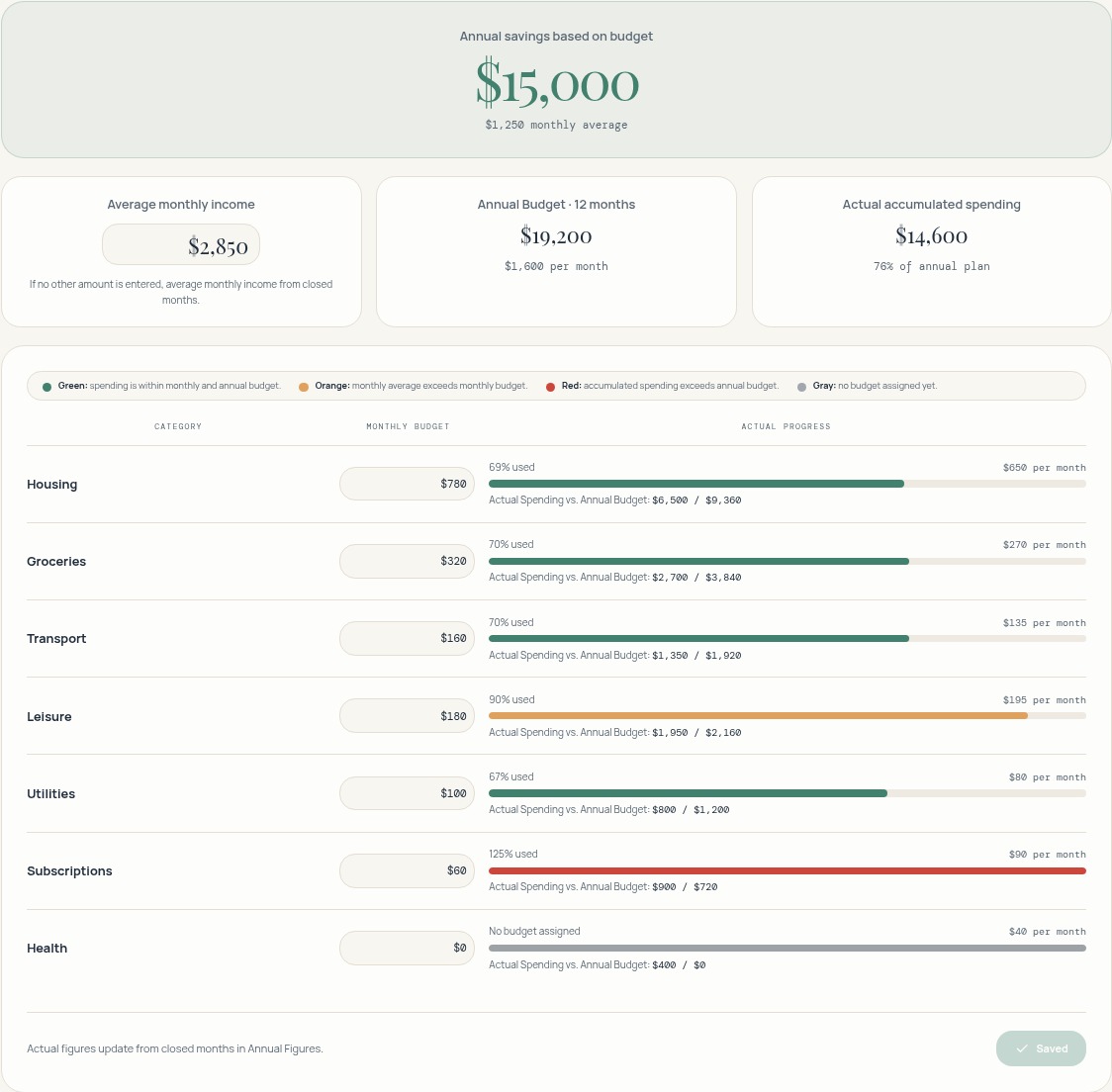The image size is (1112, 1092).
Task: Click the '$2,700 / $3,840' spending figure
Action: tap(696, 578)
